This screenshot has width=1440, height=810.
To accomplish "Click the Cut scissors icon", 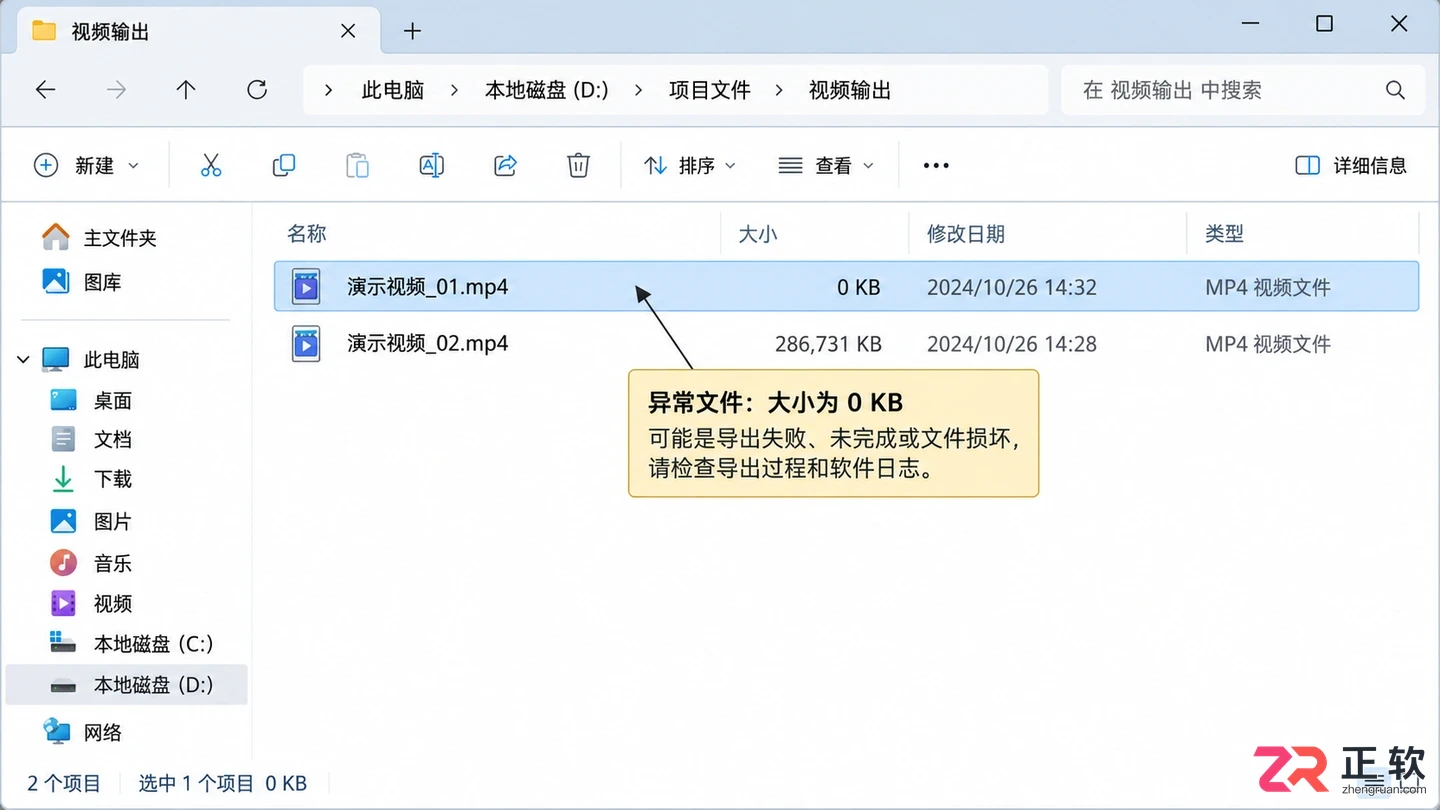I will [211, 165].
